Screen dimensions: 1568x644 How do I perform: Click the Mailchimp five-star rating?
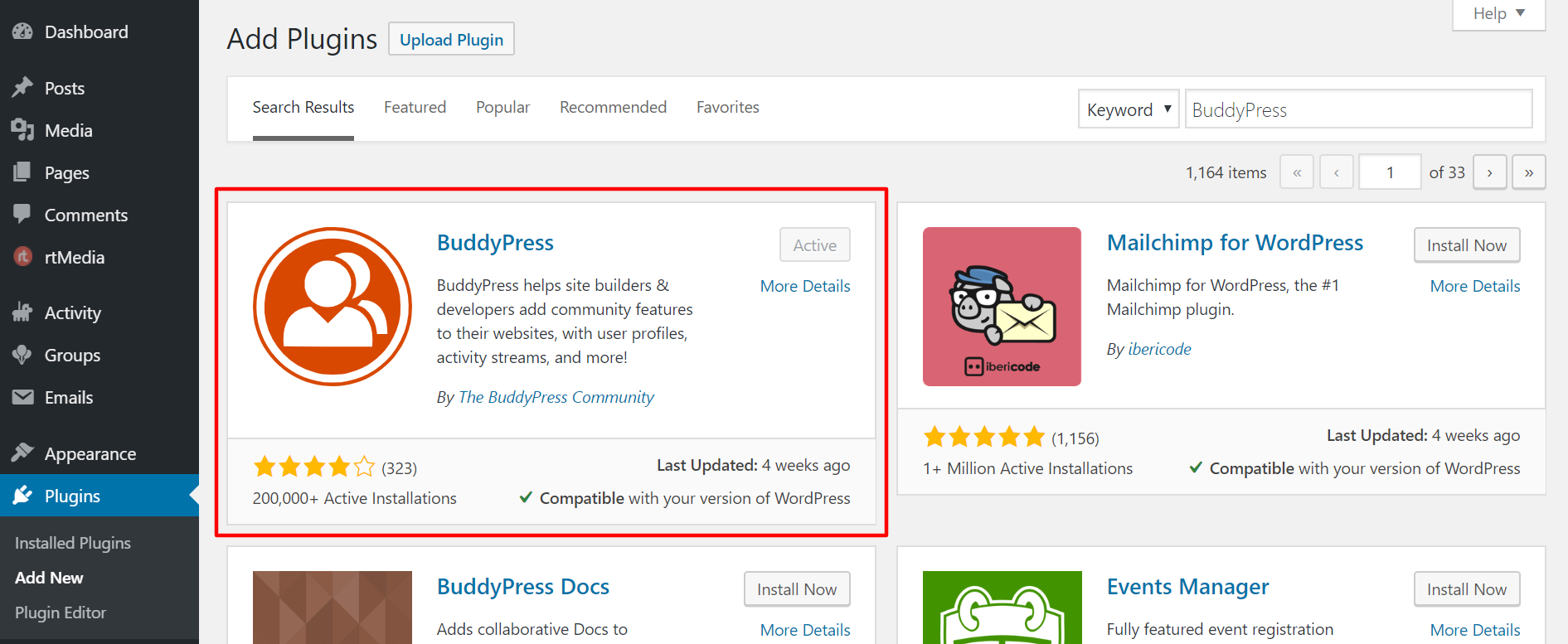(x=984, y=437)
